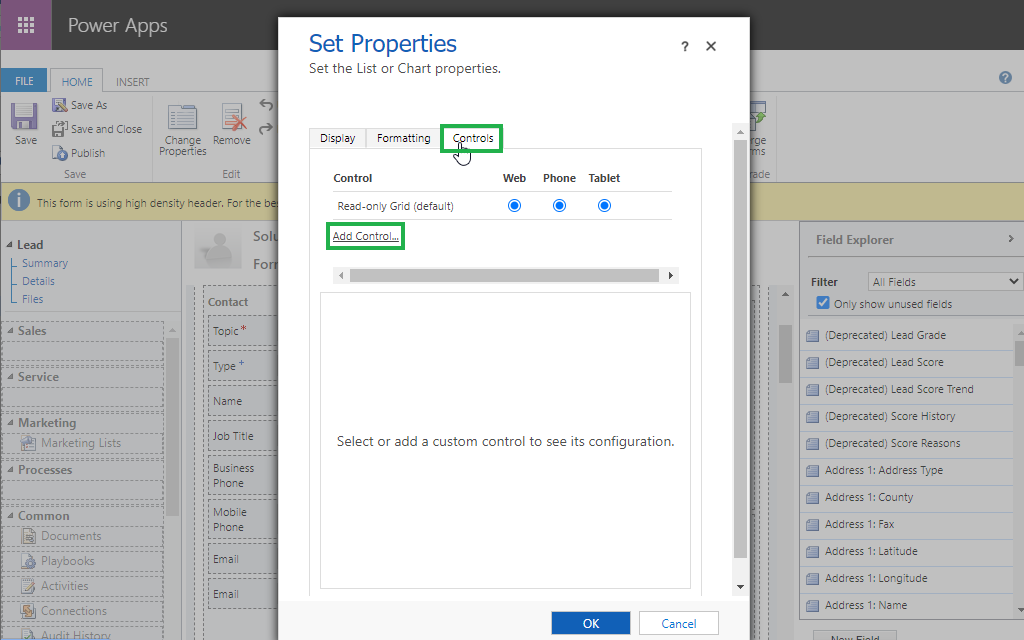Switch to the Display tab

[337, 138]
